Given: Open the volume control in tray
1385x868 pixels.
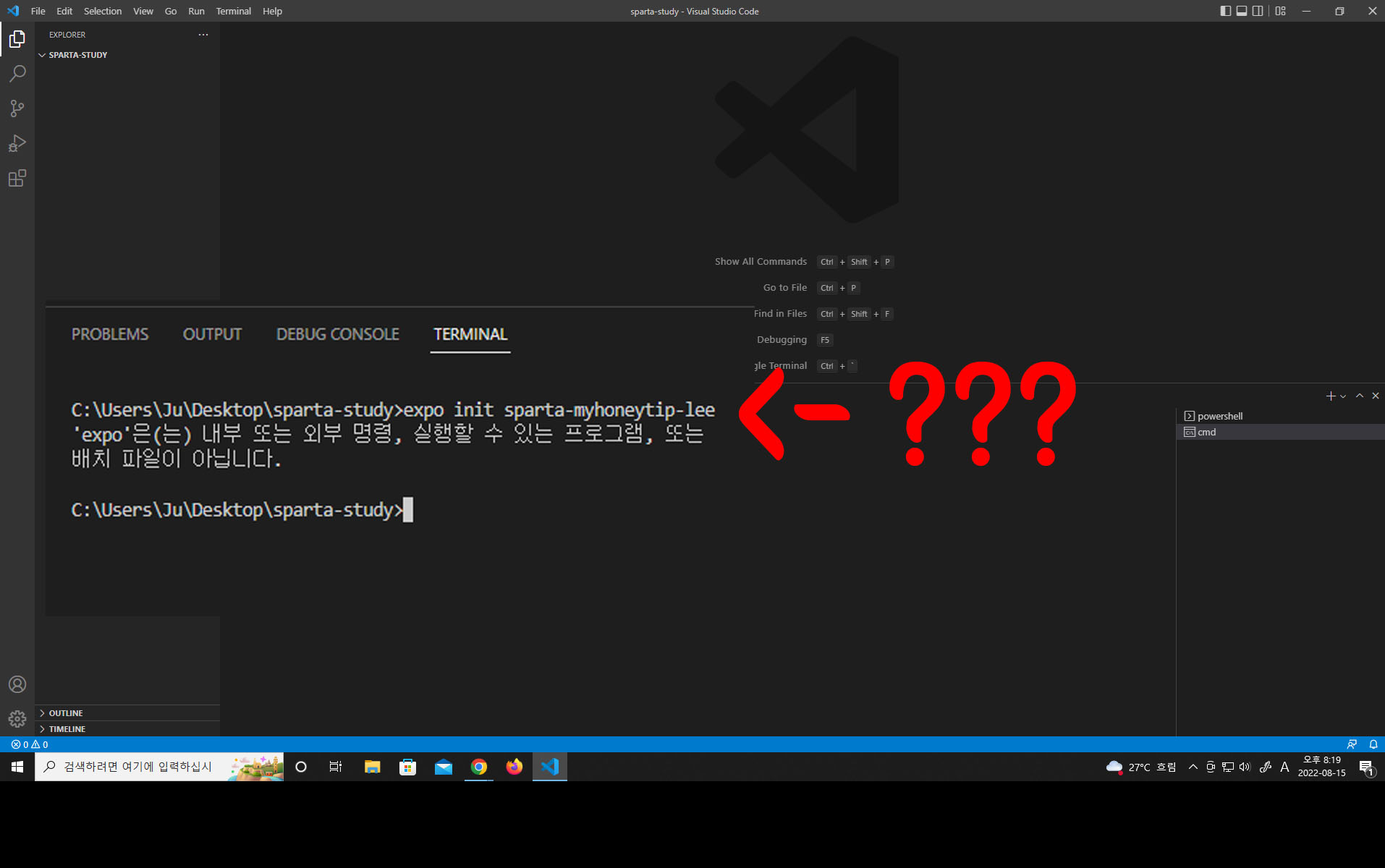Looking at the screenshot, I should pos(1245,767).
